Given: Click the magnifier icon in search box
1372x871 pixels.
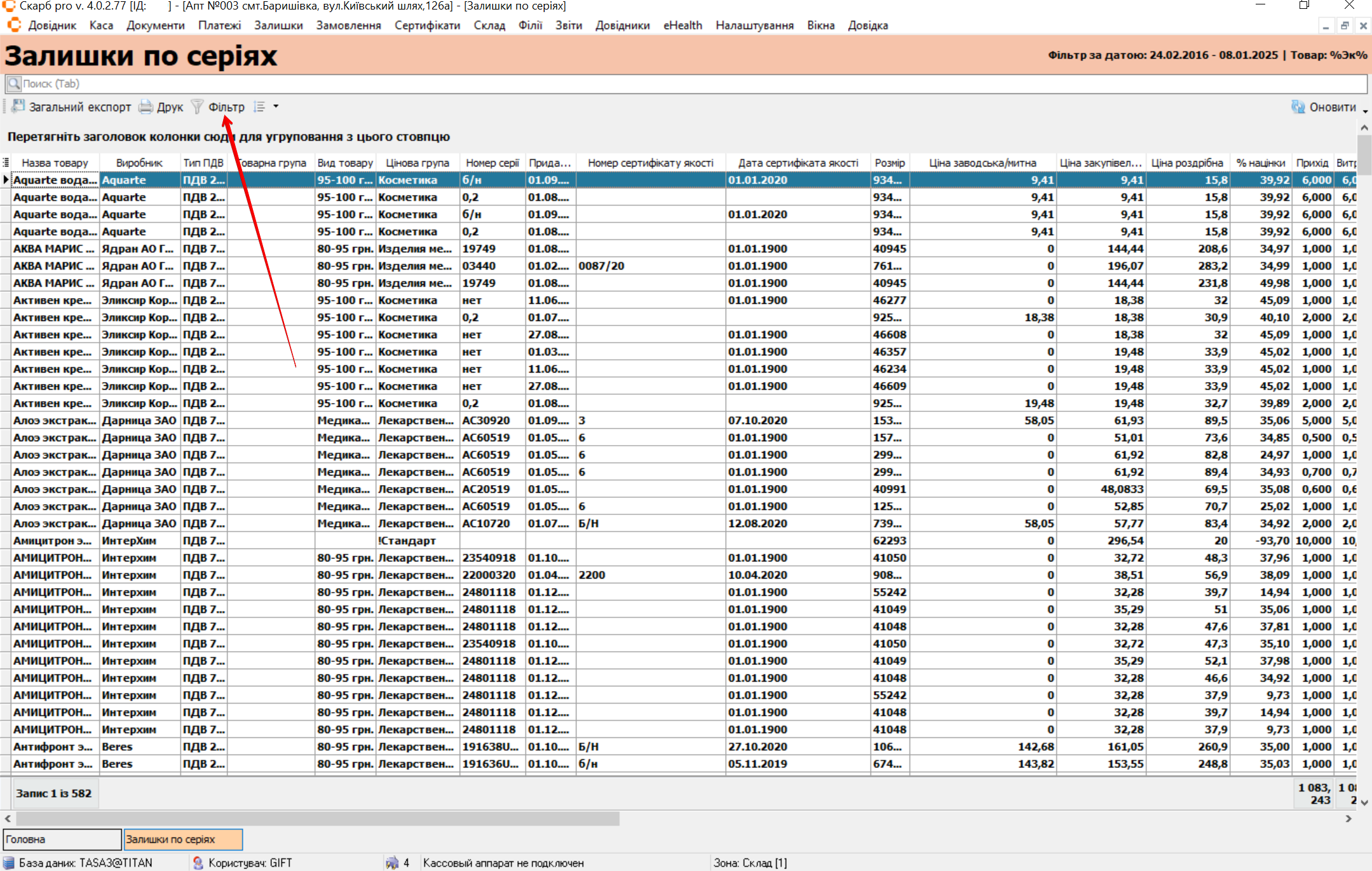Looking at the screenshot, I should 14,83.
